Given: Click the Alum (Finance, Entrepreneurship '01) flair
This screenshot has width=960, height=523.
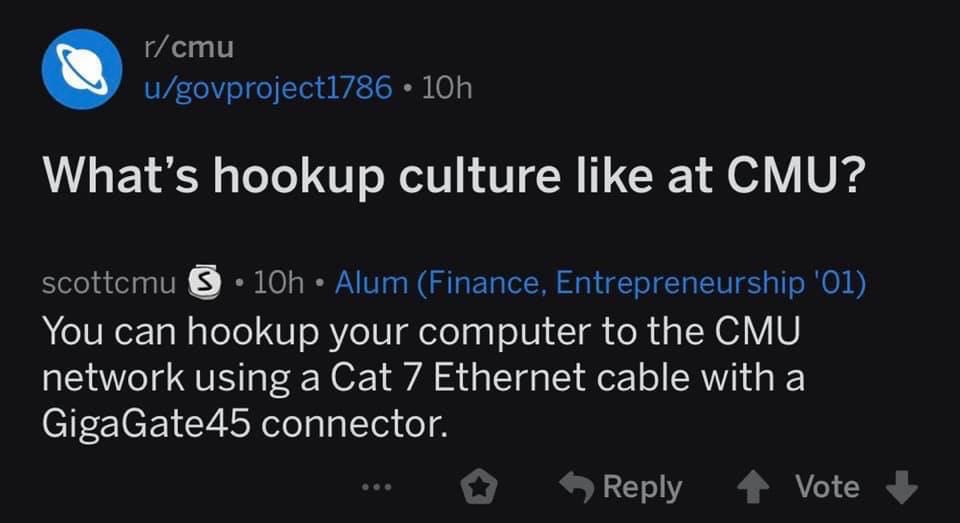Looking at the screenshot, I should tap(600, 282).
